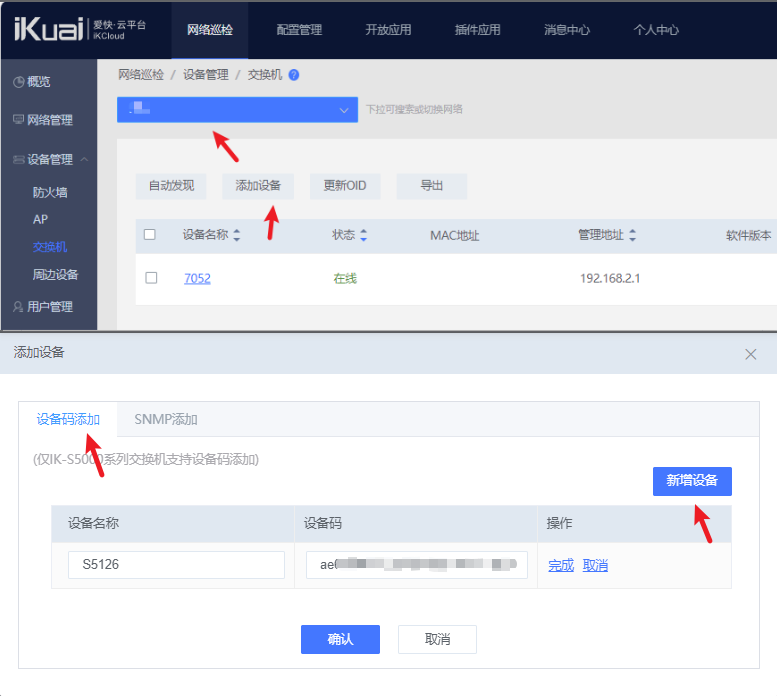The height and width of the screenshot is (696, 777).
Task: Click the 设备管理 breadcrumb link
Action: click(206, 75)
